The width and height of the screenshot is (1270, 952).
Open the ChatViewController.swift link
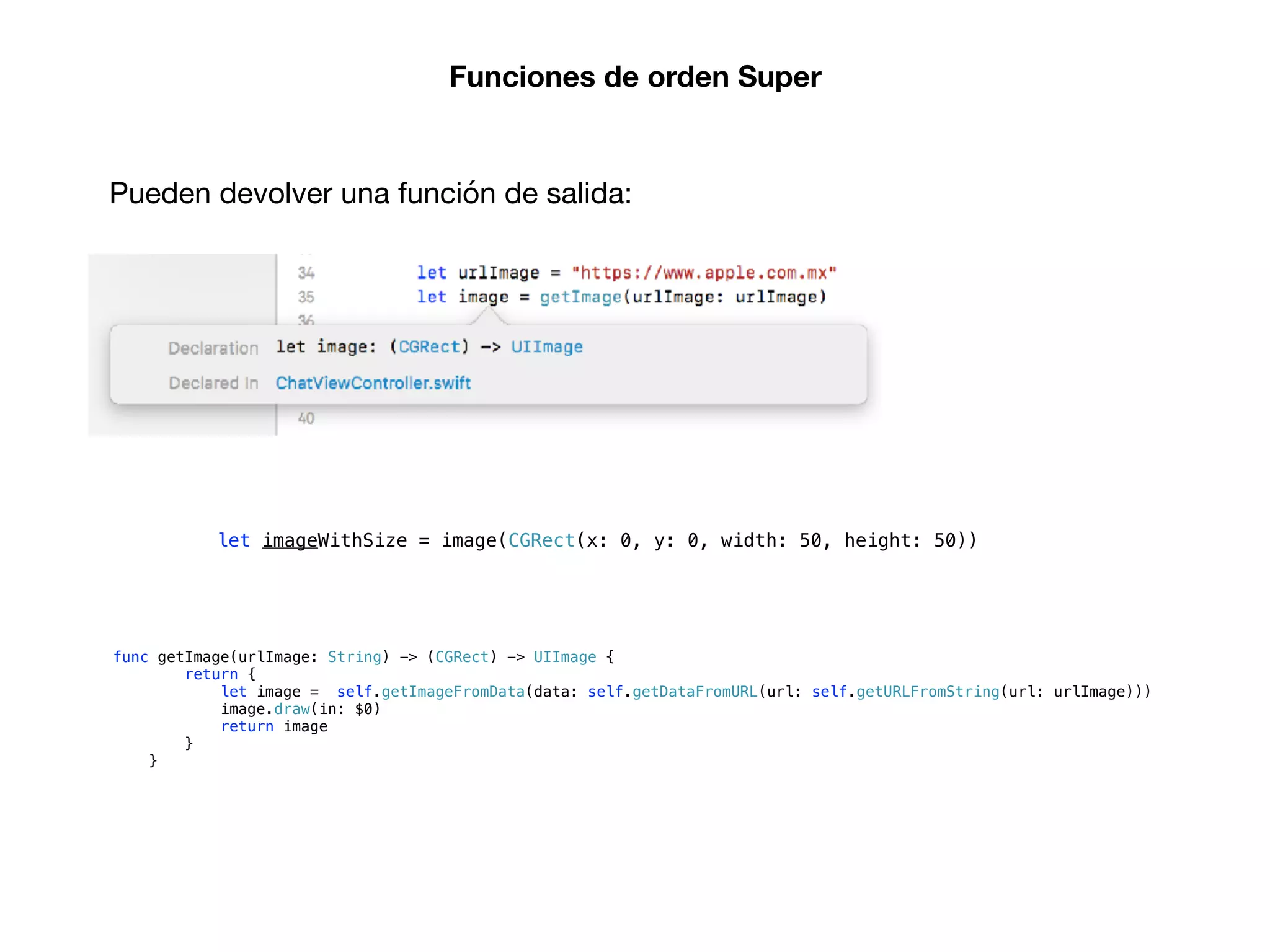(x=373, y=383)
